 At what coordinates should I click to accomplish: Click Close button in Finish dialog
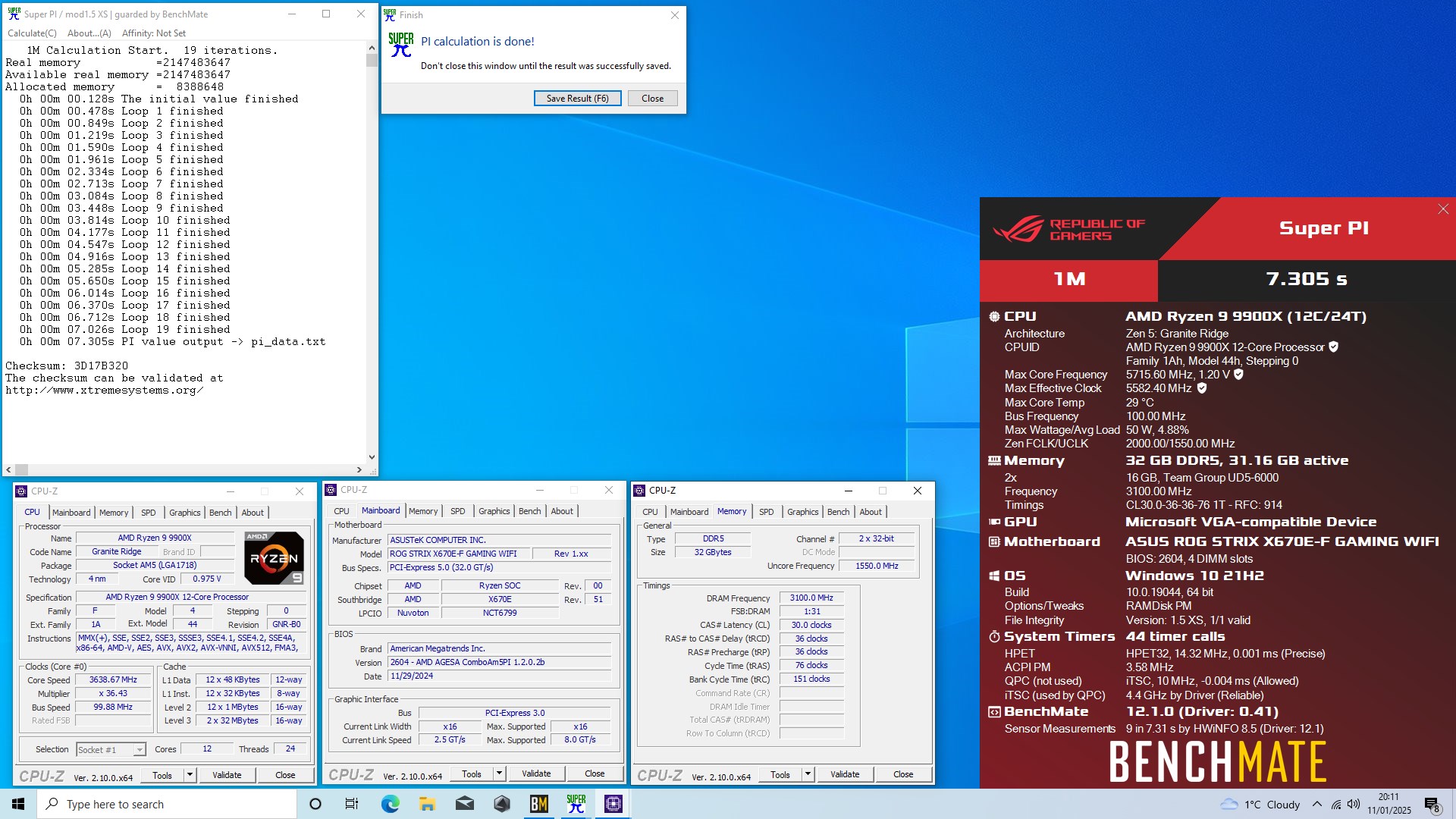click(652, 99)
